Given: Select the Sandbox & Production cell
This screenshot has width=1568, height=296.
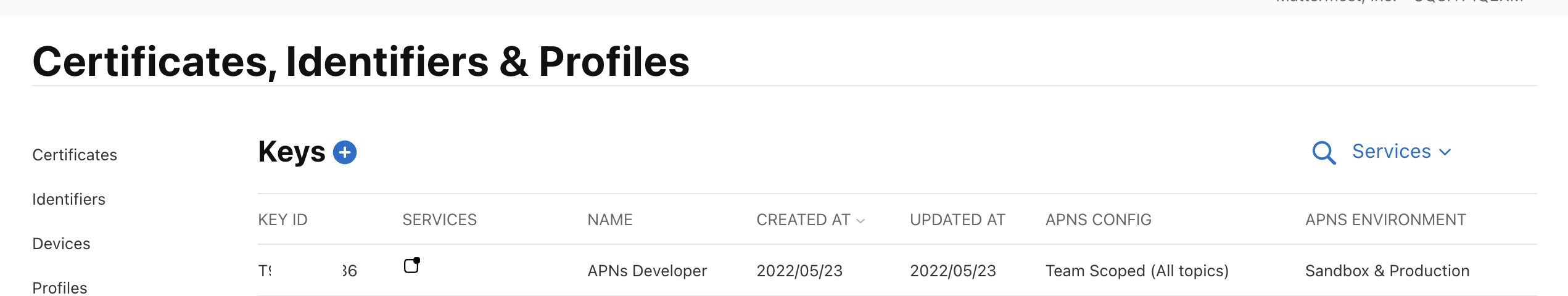Looking at the screenshot, I should (1387, 271).
